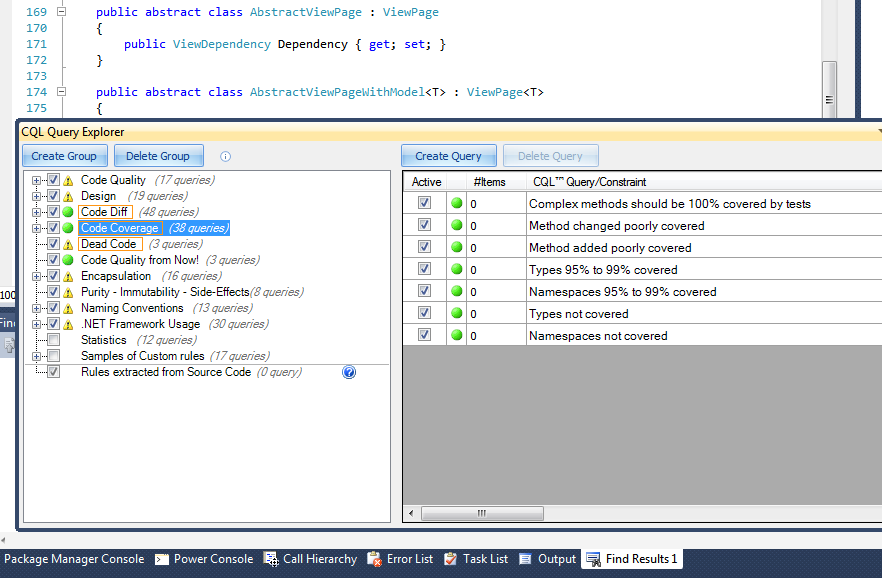
Task: Expand the Encapsulation tree node
Action: 37,277
